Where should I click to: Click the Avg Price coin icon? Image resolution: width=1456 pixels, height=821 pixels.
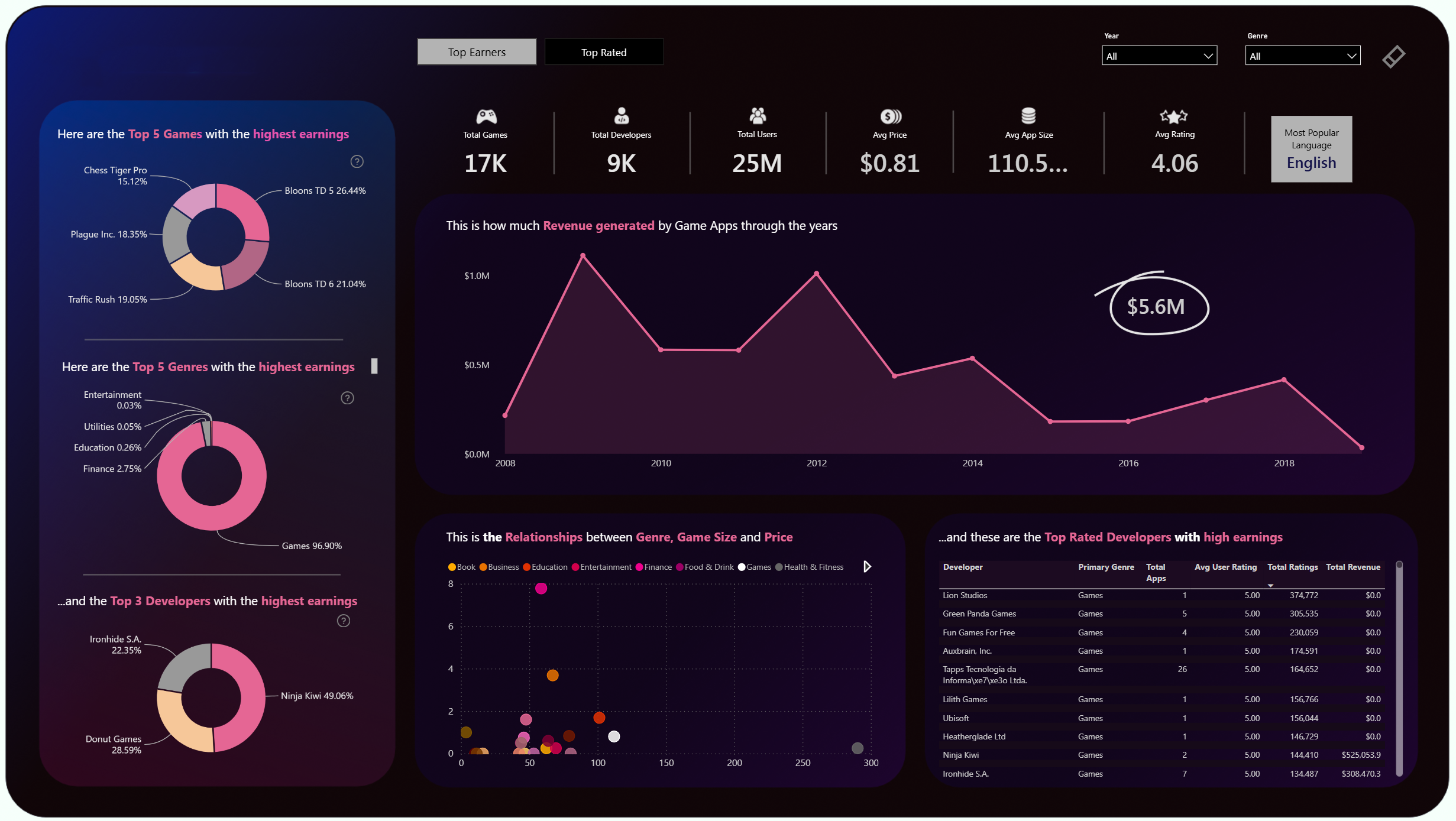pos(890,116)
